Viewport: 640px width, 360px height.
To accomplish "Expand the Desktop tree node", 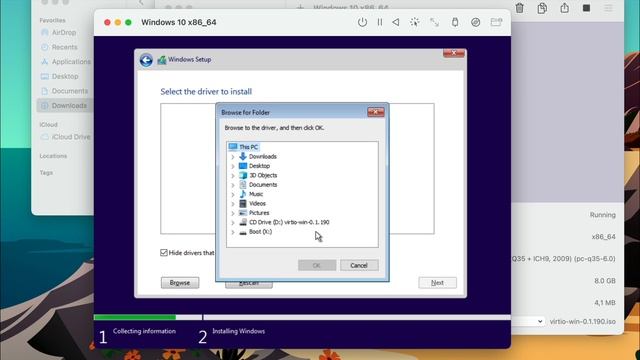I will tap(233, 166).
